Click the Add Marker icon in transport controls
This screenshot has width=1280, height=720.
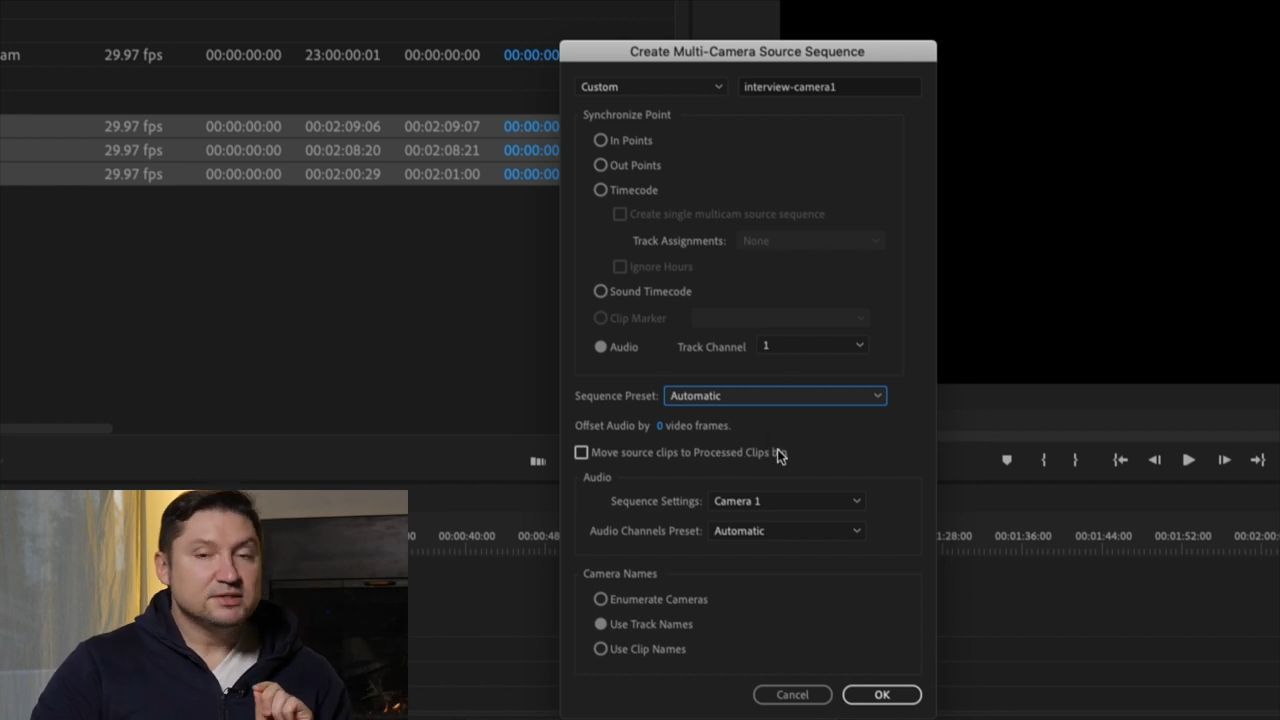pos(1007,460)
